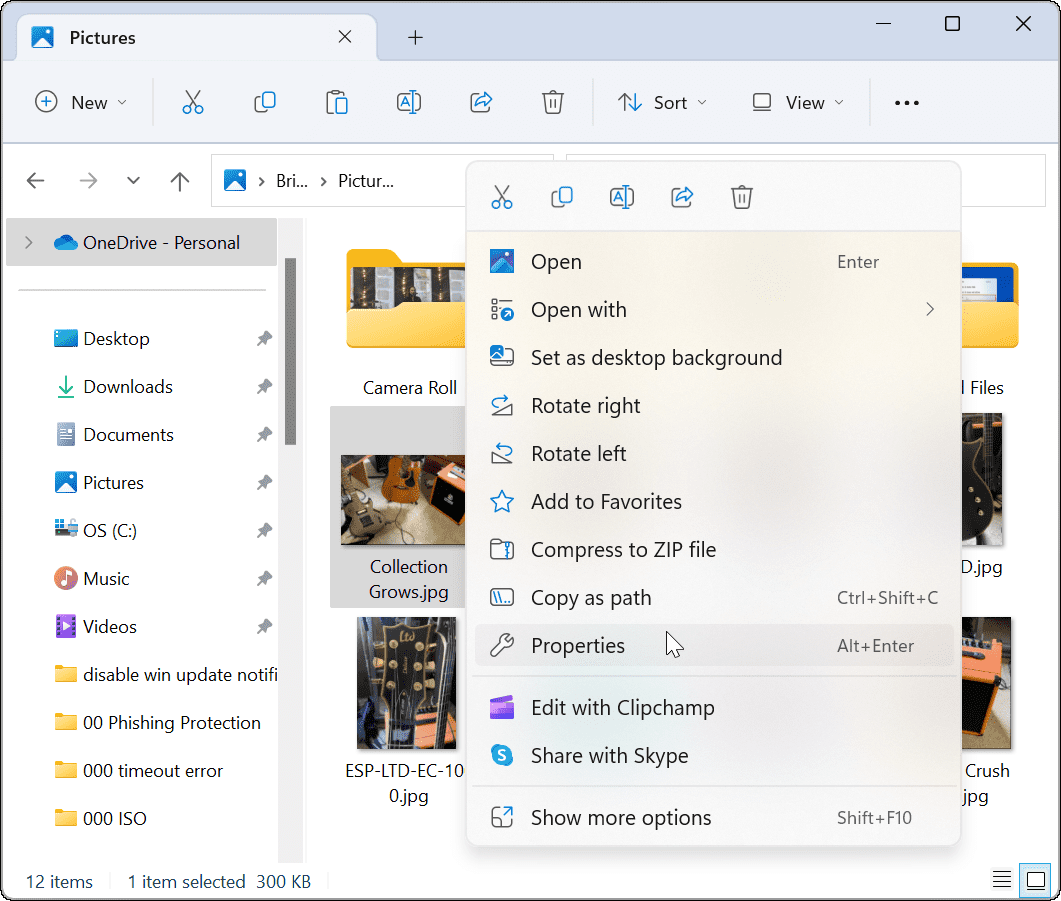Pin toggle next to Downloads in sidebar
The height and width of the screenshot is (901, 1061).
point(263,386)
